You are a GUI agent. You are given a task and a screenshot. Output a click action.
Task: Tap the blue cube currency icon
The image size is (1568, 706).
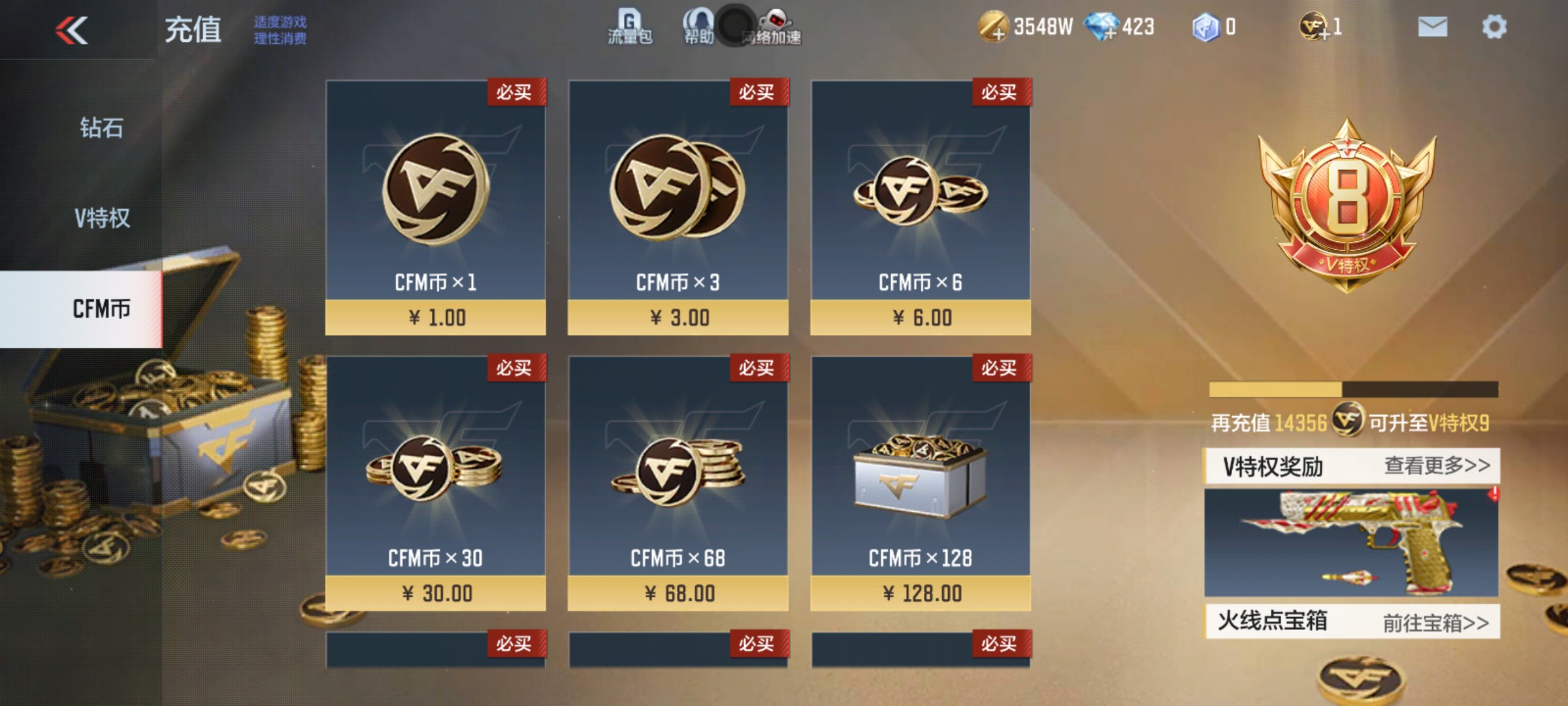click(x=1206, y=27)
